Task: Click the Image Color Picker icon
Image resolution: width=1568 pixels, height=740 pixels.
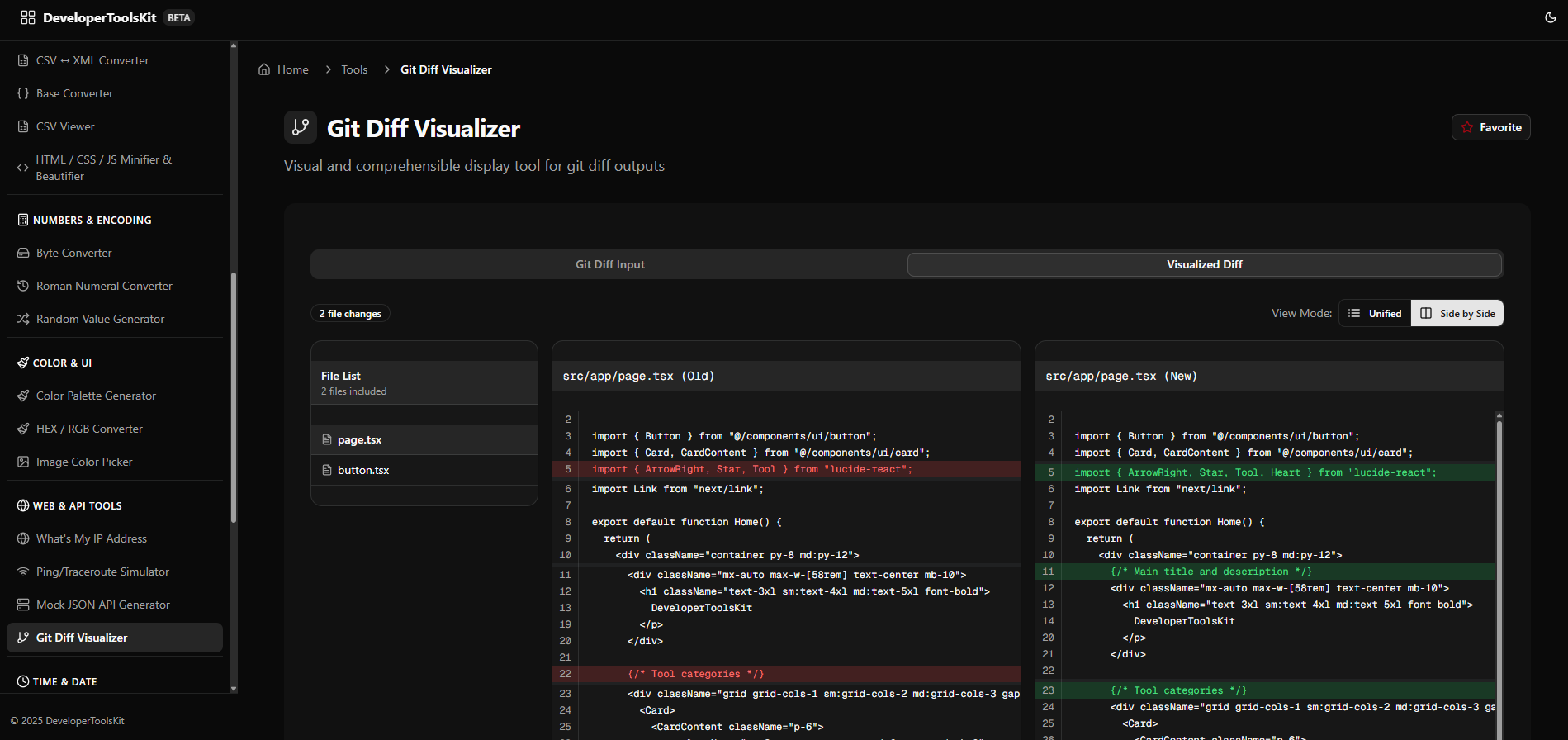Action: click(23, 462)
